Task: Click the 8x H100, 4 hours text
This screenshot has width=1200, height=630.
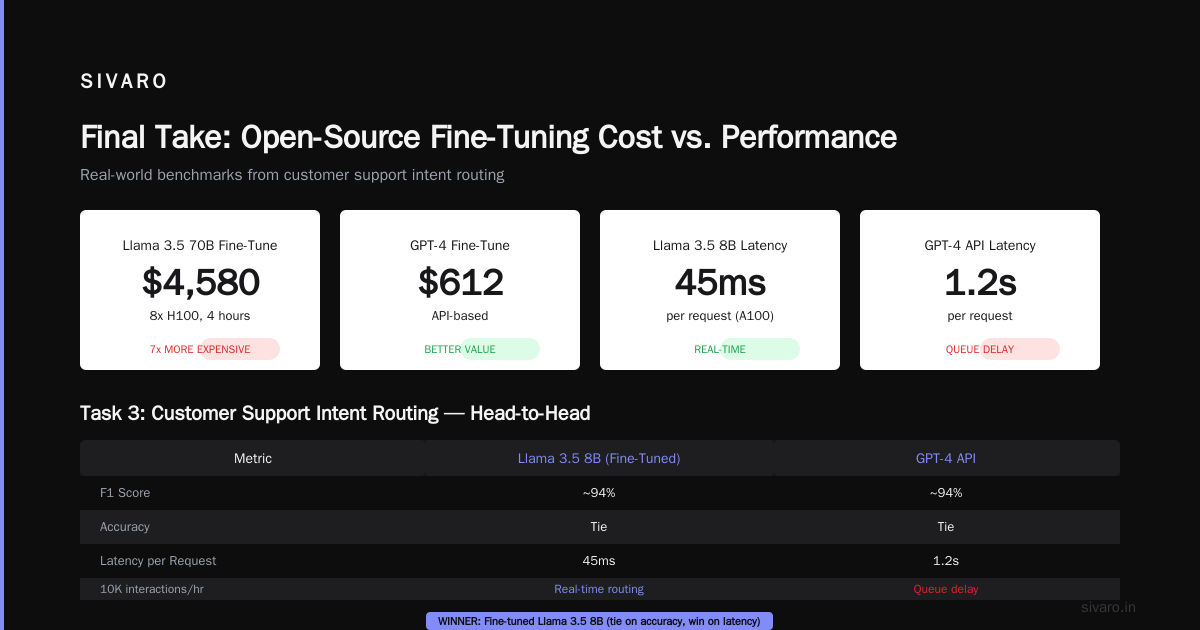Action: point(200,316)
